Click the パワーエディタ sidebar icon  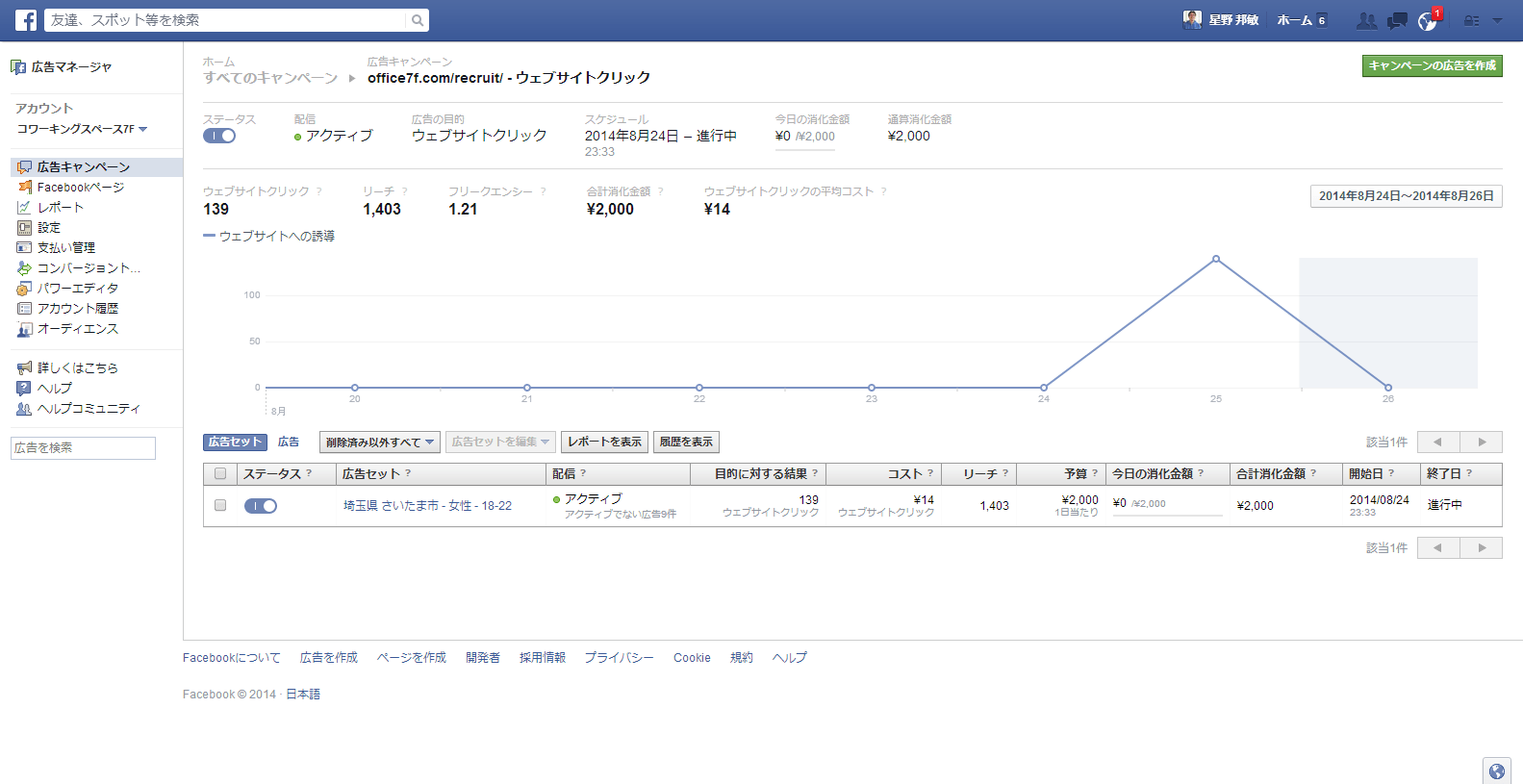(x=24, y=289)
